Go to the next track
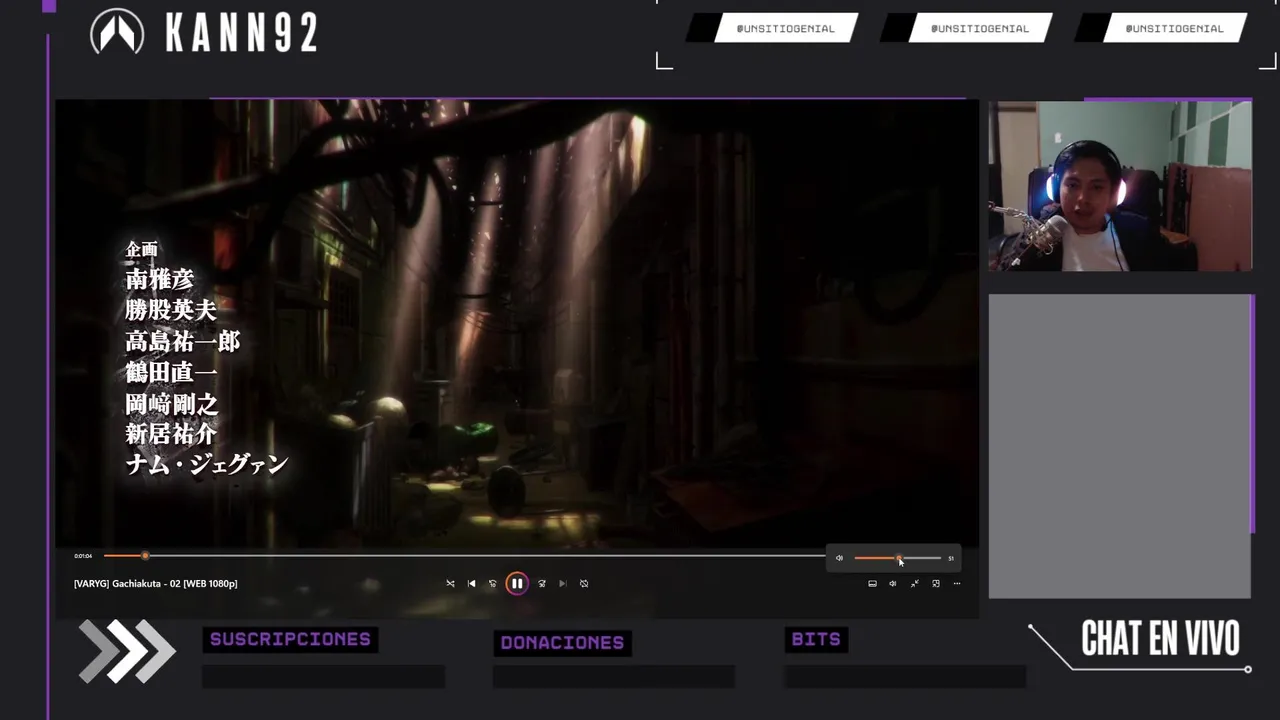Screen dimensions: 1280x720 coord(563,584)
